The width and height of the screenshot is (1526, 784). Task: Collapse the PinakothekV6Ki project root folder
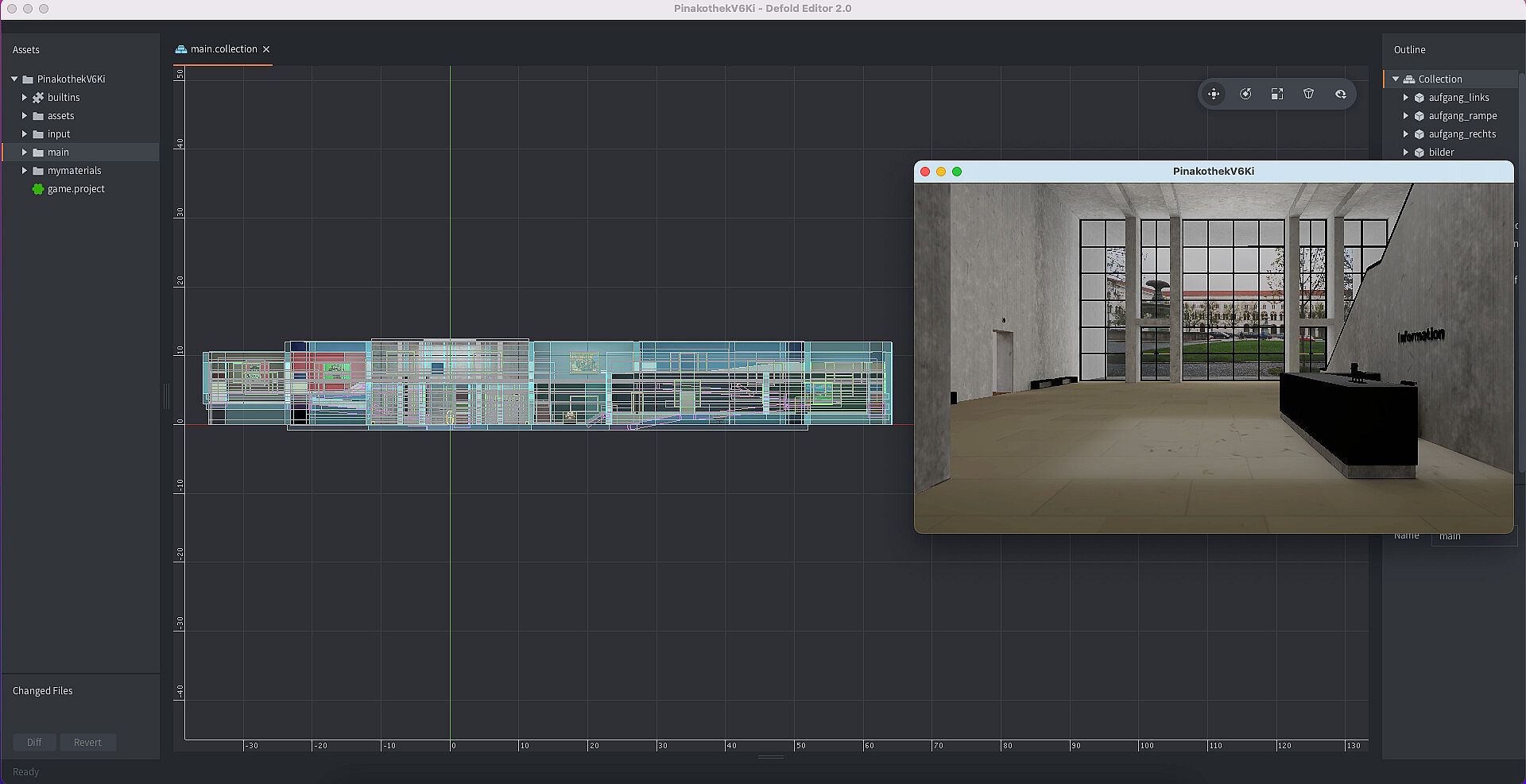pos(14,79)
